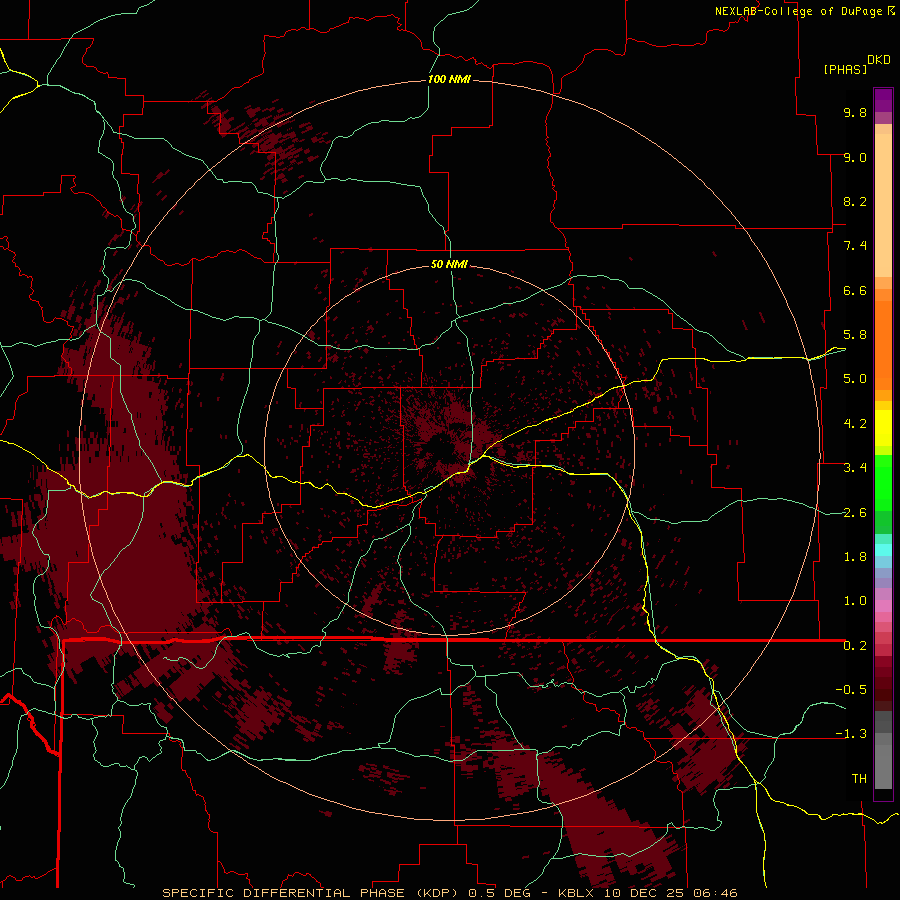Screen dimensions: 900x900
Task: Click the KBLX station identifier in caption
Action: click(576, 893)
